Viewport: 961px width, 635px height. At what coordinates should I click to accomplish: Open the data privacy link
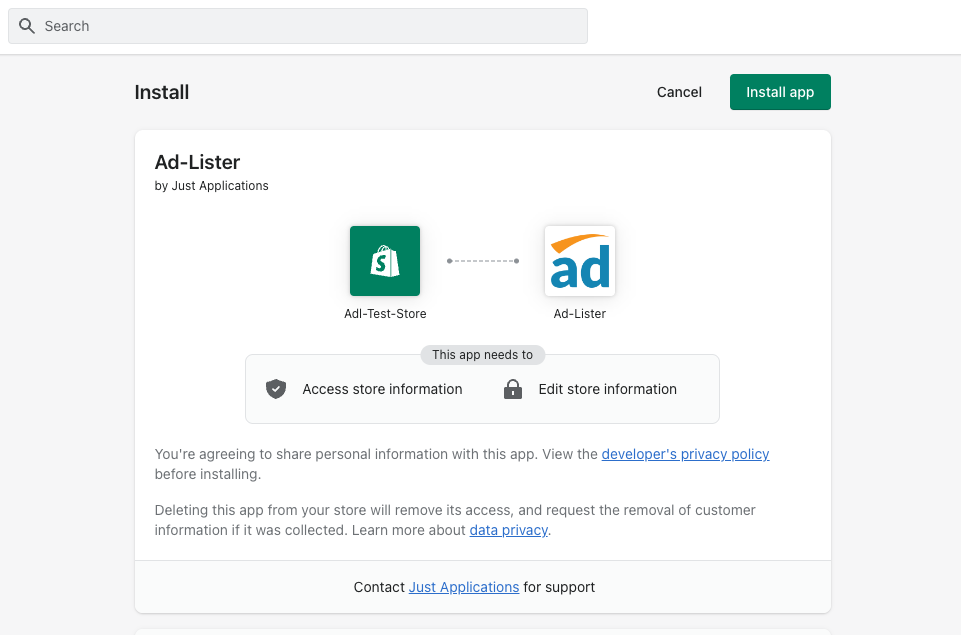coord(509,530)
